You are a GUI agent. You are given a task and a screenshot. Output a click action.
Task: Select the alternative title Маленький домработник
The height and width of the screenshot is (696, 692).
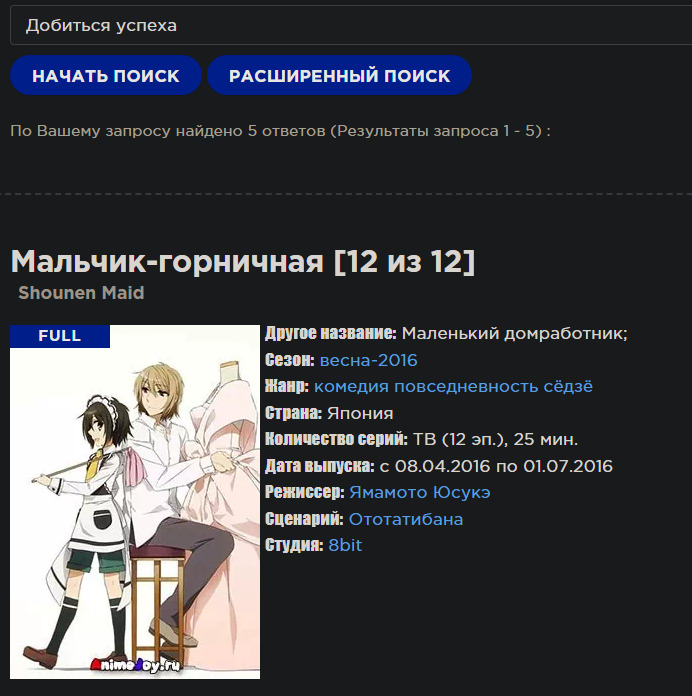[514, 333]
